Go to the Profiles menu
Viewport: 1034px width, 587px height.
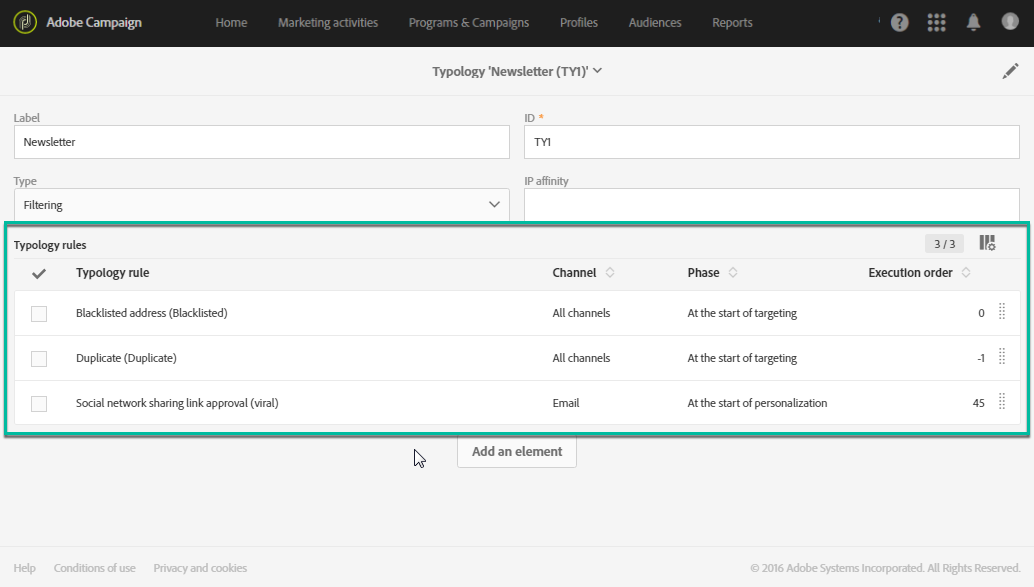pos(579,23)
